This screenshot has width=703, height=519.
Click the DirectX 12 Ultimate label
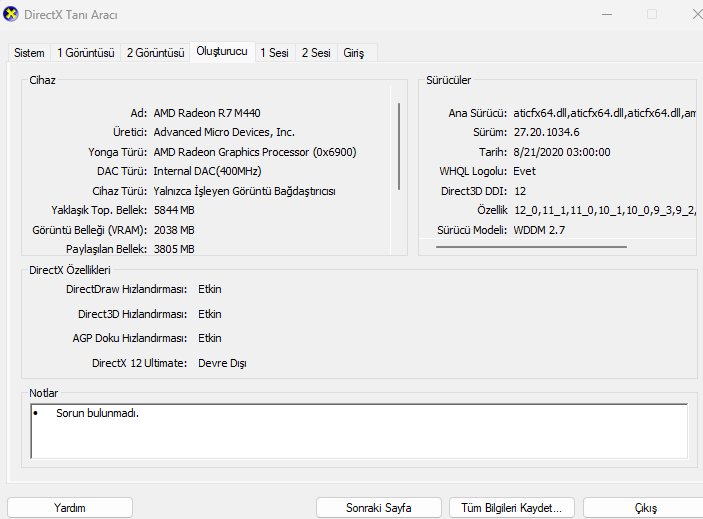point(139,363)
